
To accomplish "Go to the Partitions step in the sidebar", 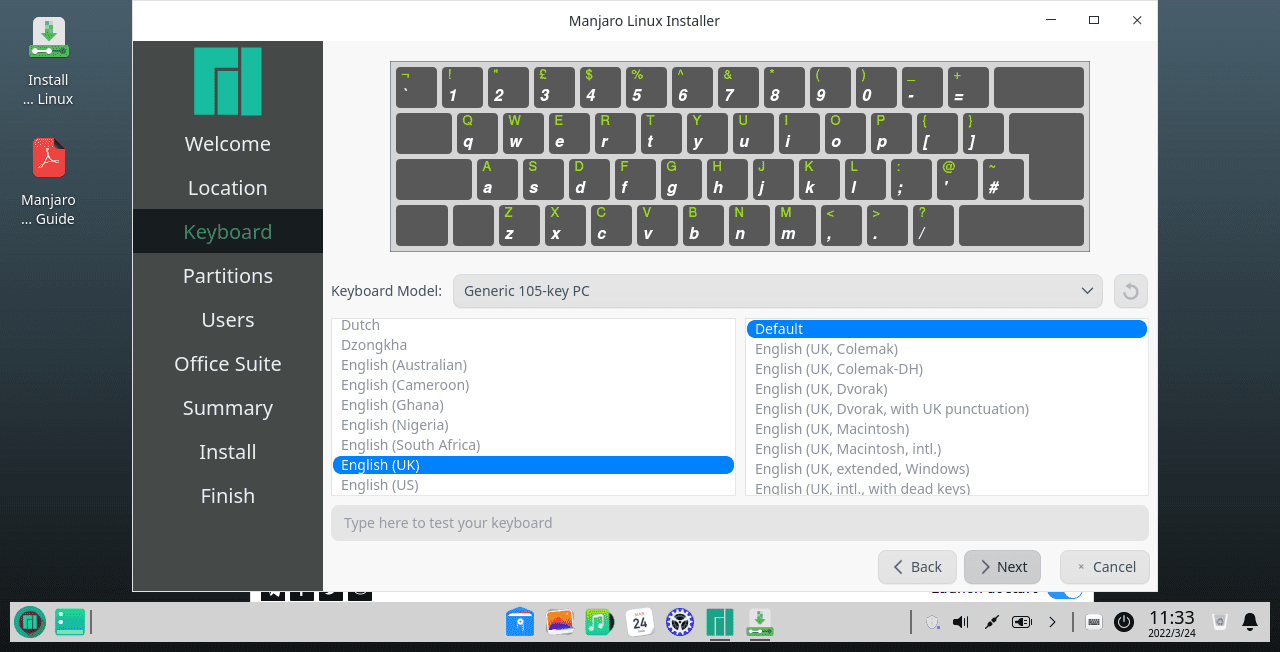I will tap(227, 275).
